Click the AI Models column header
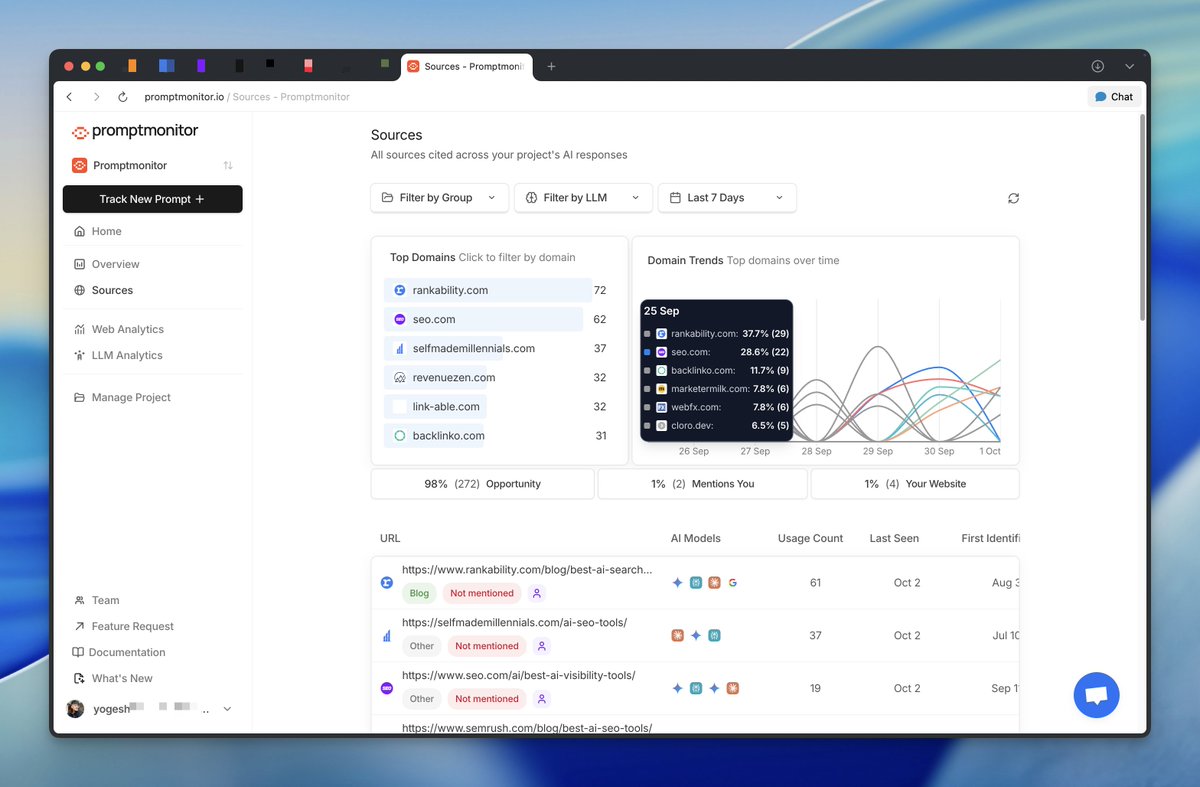This screenshot has width=1200, height=787. [696, 538]
